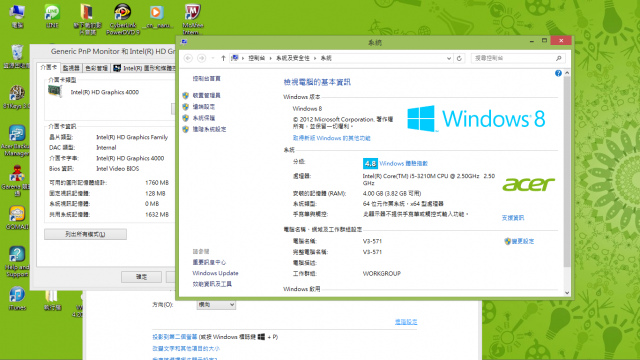Click the System window vertical scrollbar
Image resolution: width=640 pixels, height=360 pixels.
click(x=567, y=172)
